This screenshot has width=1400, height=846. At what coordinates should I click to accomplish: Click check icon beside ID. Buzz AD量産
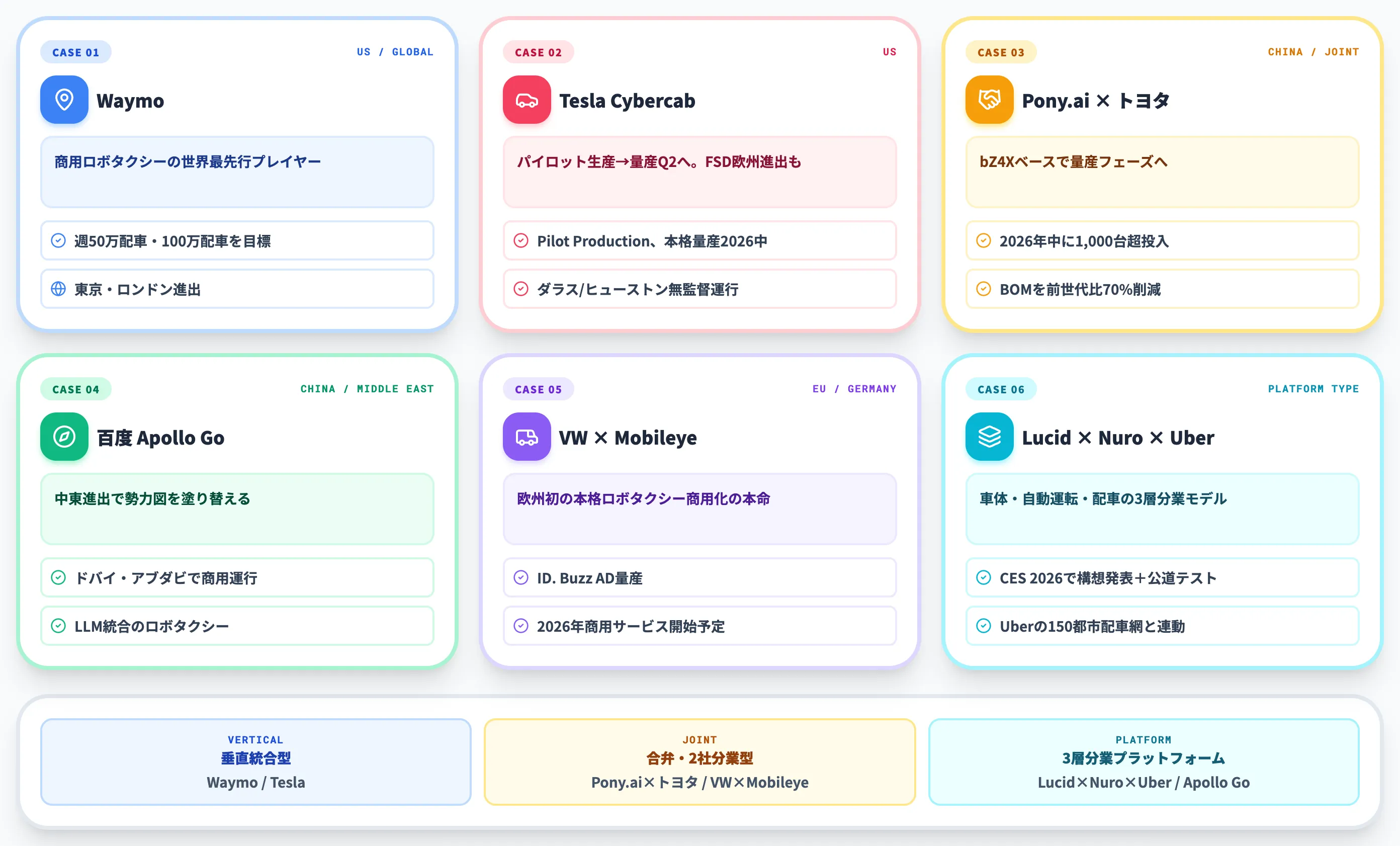(521, 577)
